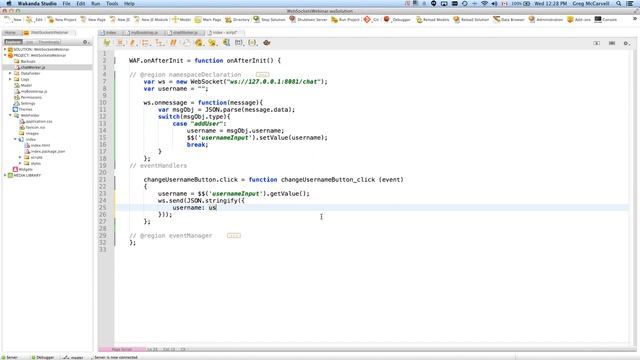Collapse the PROJECT tree node
Screen dimensions: 640x360
click(5, 55)
